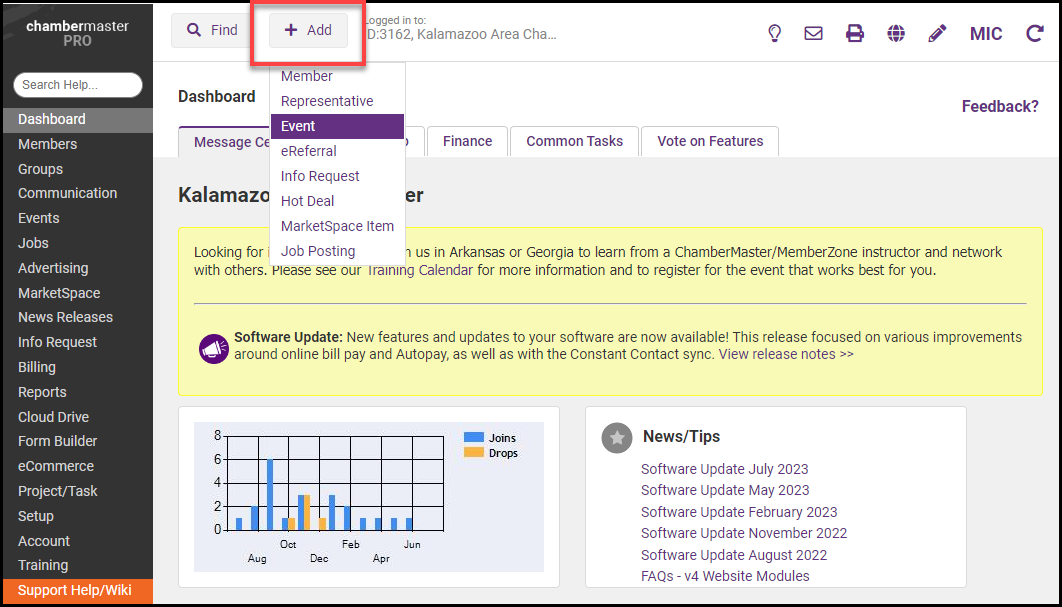
Task: Open View release notes link
Action: pos(786,354)
